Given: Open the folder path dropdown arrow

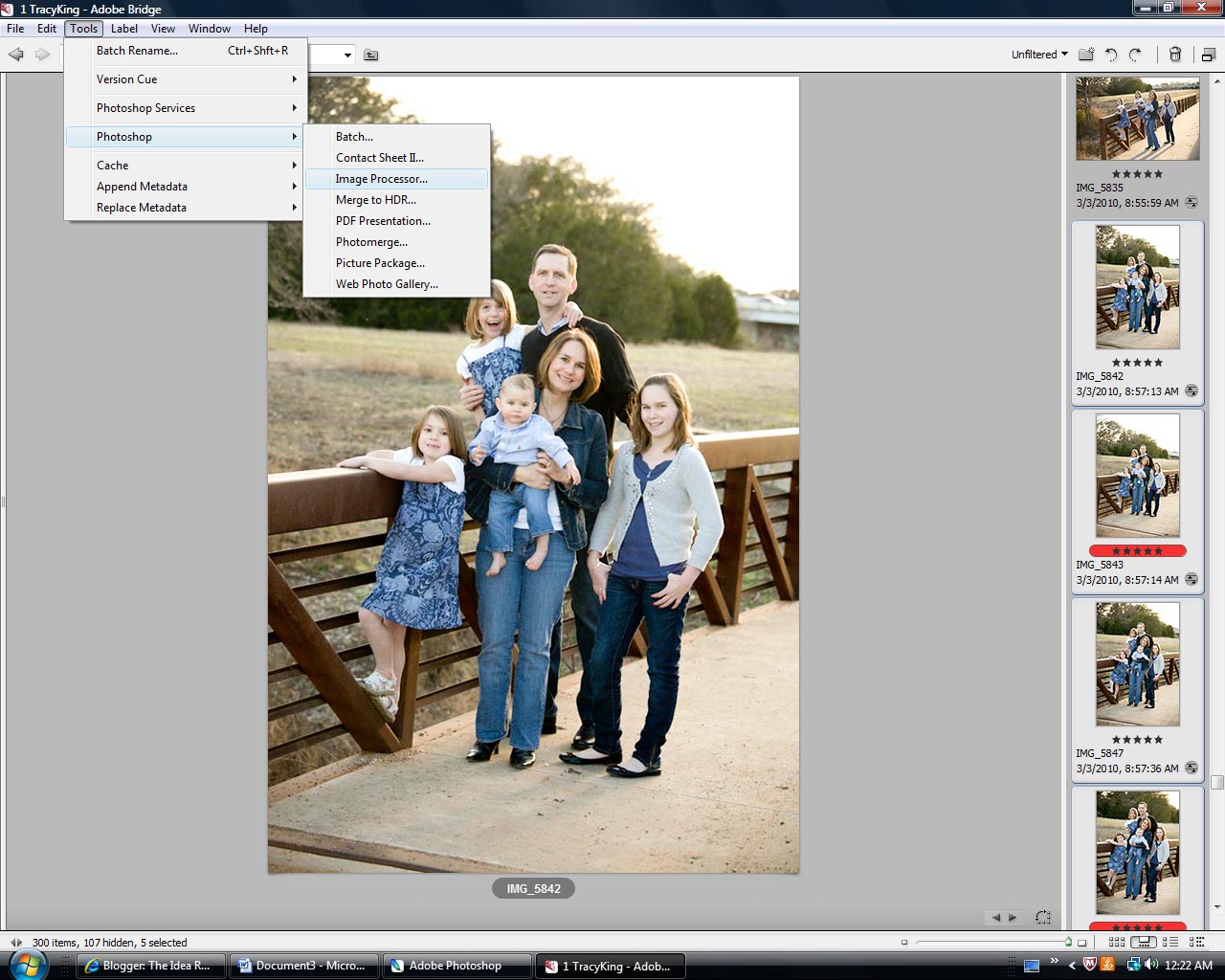Looking at the screenshot, I should coord(347,55).
